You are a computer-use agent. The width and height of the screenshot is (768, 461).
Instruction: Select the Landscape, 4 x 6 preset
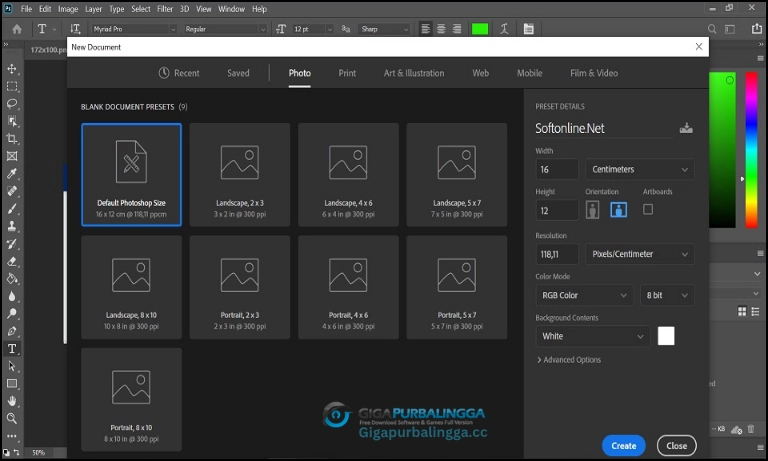point(348,174)
